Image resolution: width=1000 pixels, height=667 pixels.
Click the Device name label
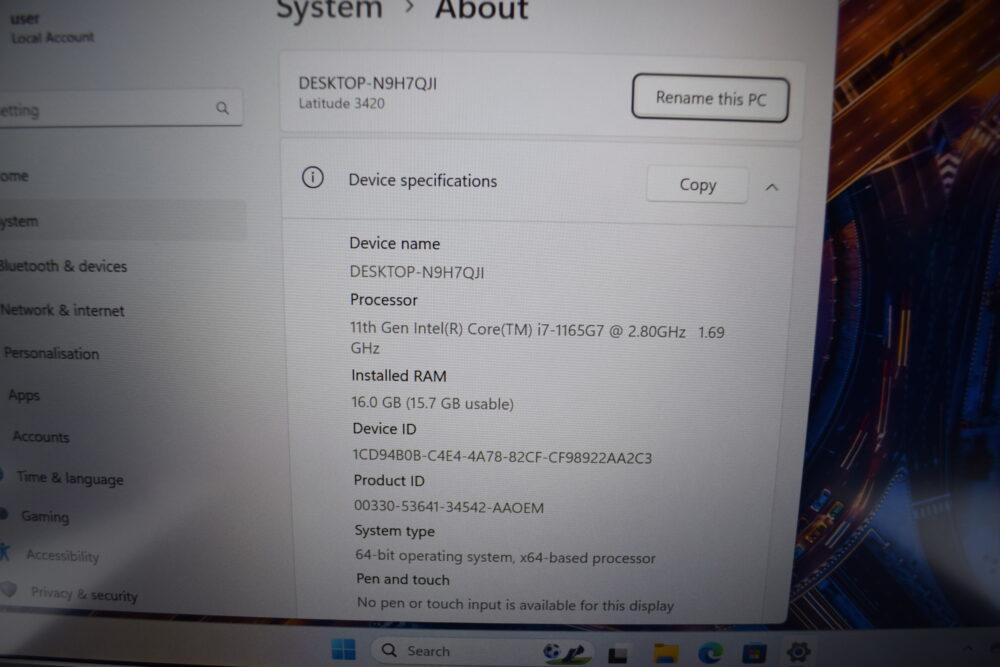tap(395, 244)
